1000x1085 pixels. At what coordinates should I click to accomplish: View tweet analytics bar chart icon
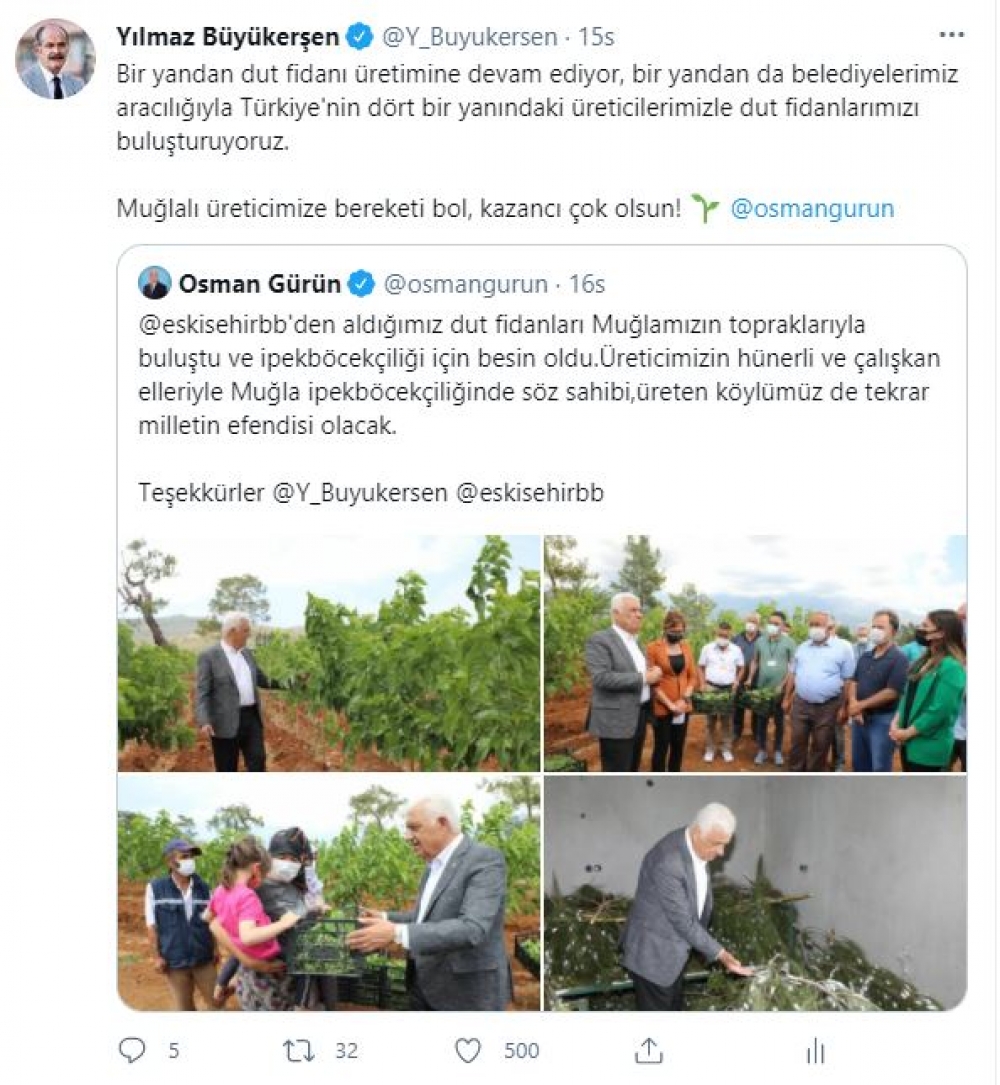click(x=816, y=1050)
